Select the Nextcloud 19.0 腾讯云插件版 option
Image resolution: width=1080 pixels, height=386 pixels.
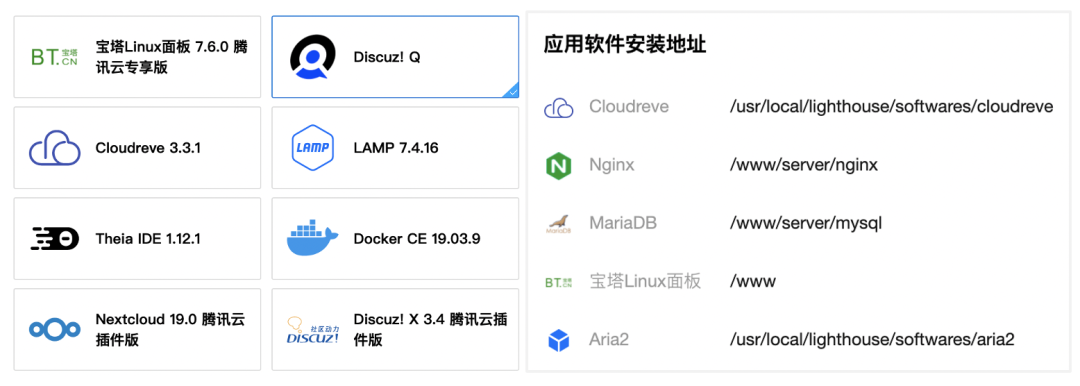[x=137, y=329]
